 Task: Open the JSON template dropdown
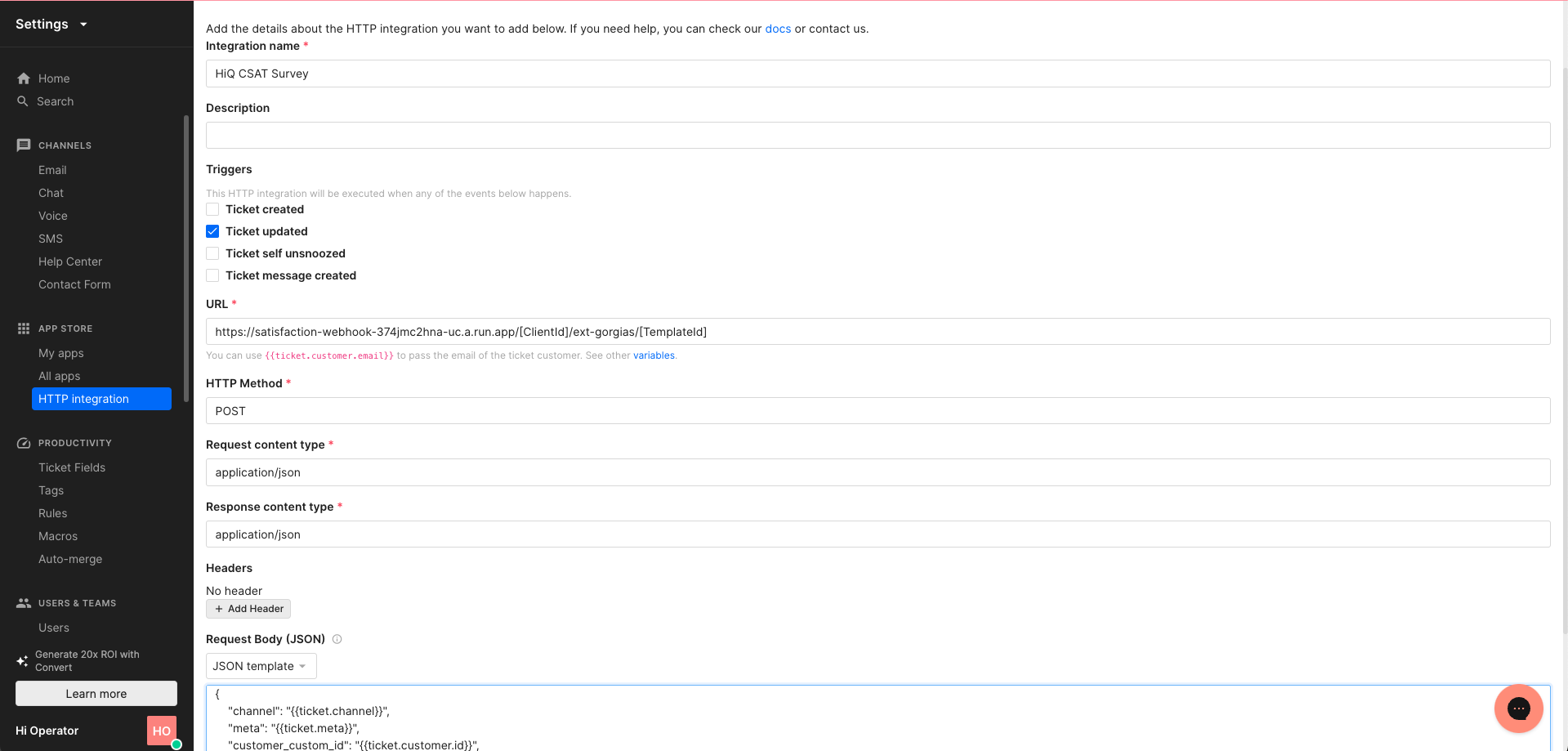(261, 666)
